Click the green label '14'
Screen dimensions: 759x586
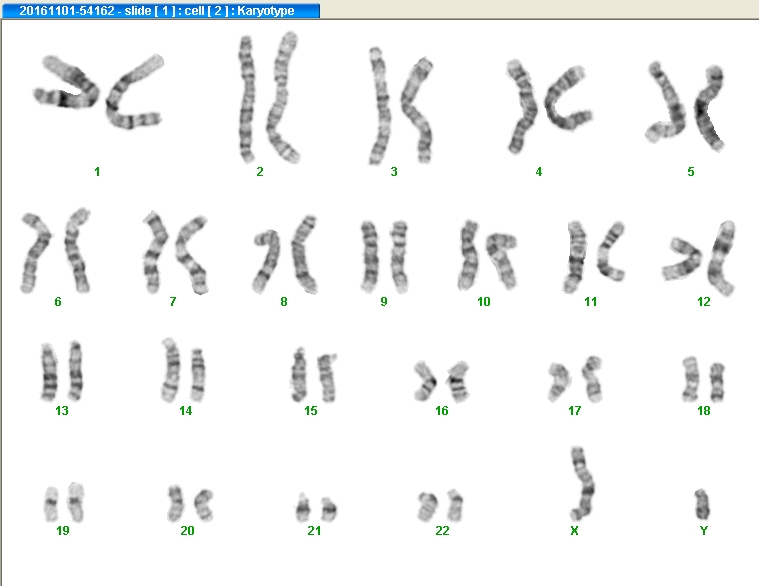(186, 411)
